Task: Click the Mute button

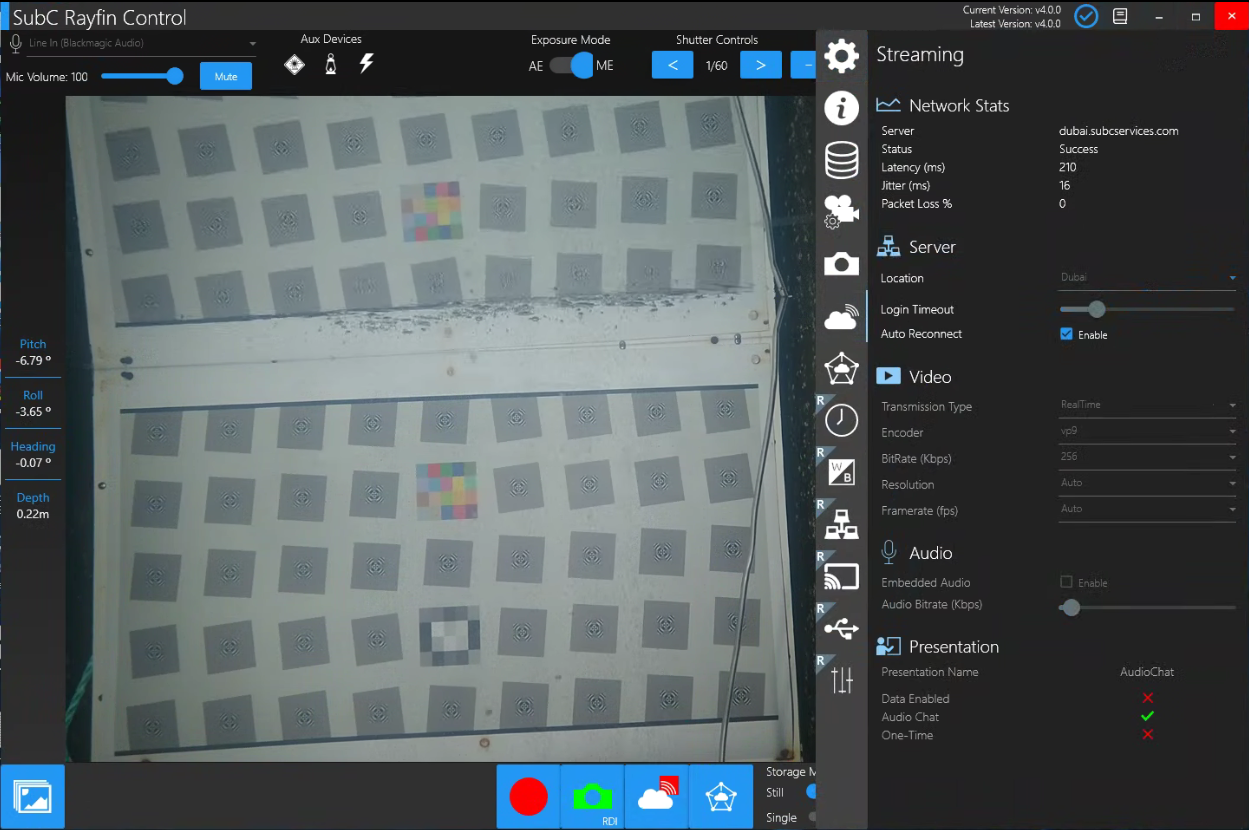Action: (x=225, y=76)
